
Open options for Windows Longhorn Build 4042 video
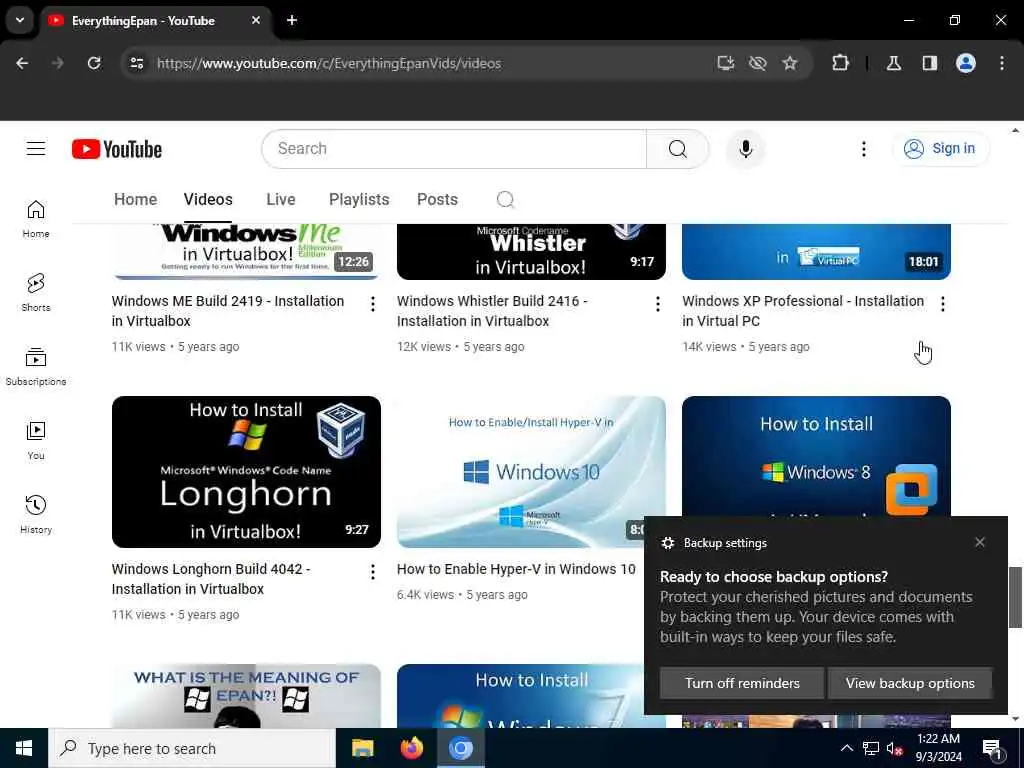point(372,572)
